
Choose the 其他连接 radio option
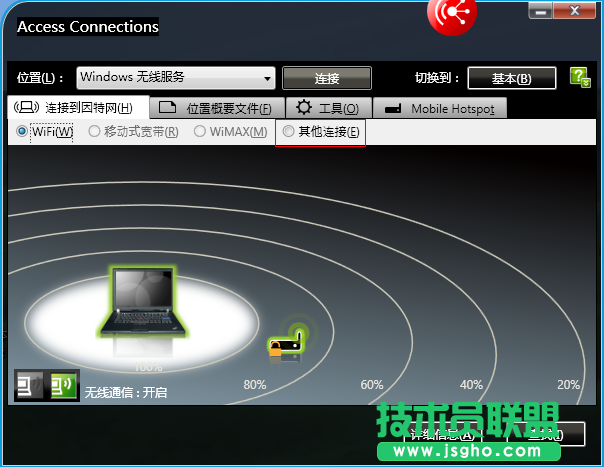point(289,131)
